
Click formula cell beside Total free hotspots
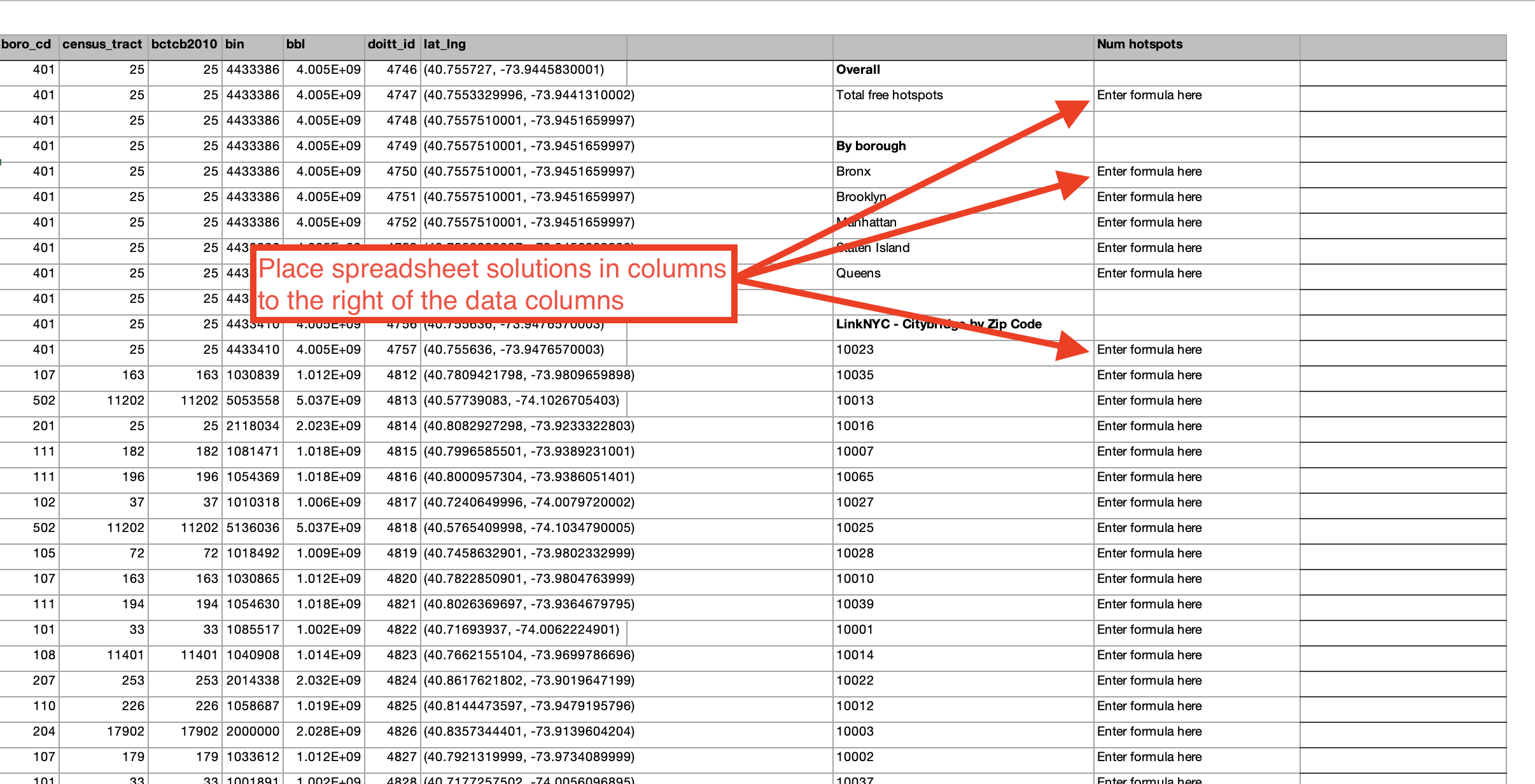pos(1197,99)
